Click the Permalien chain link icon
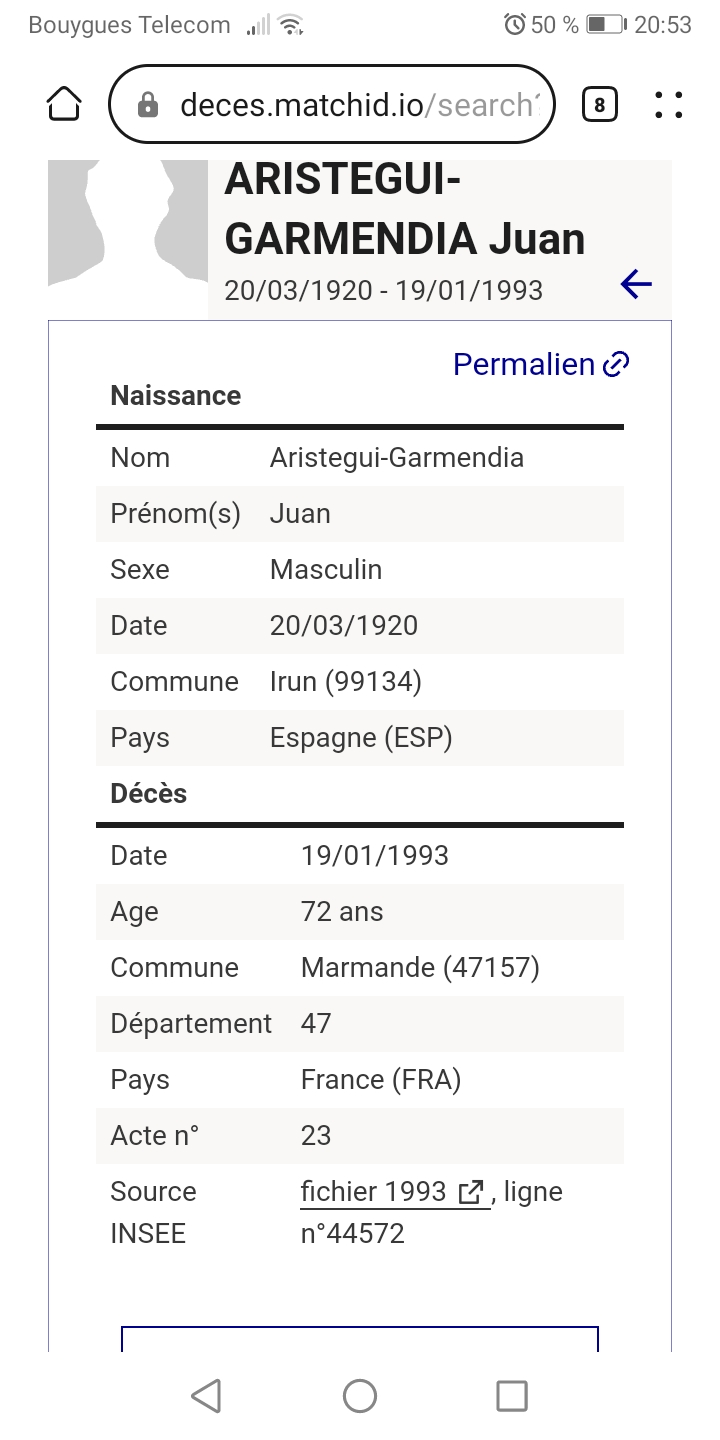The height and width of the screenshot is (1440, 720). (617, 365)
